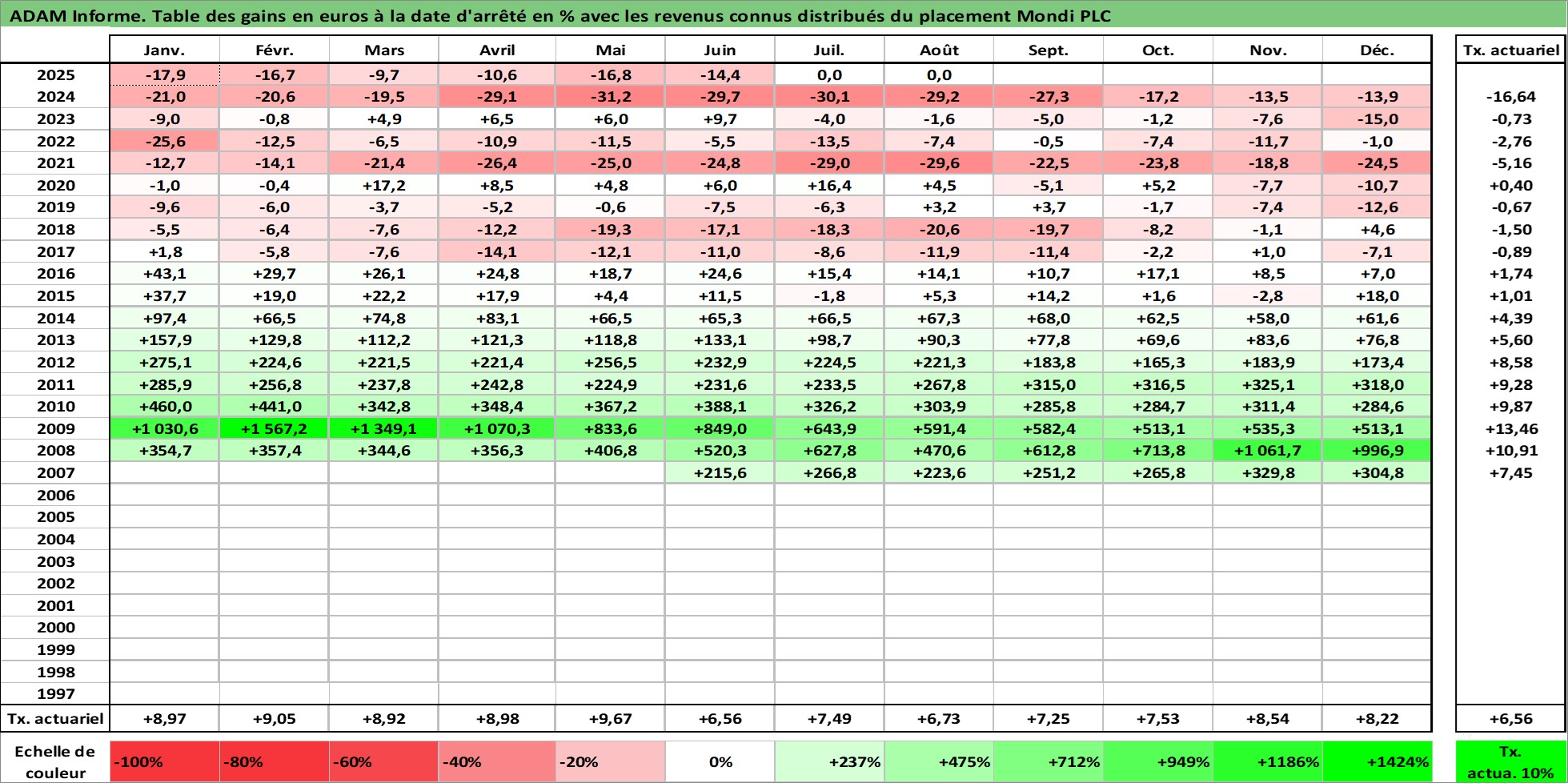Click the cell '-20,6' for August 2018
Screen dimensions: 1568x783
(x=939, y=229)
